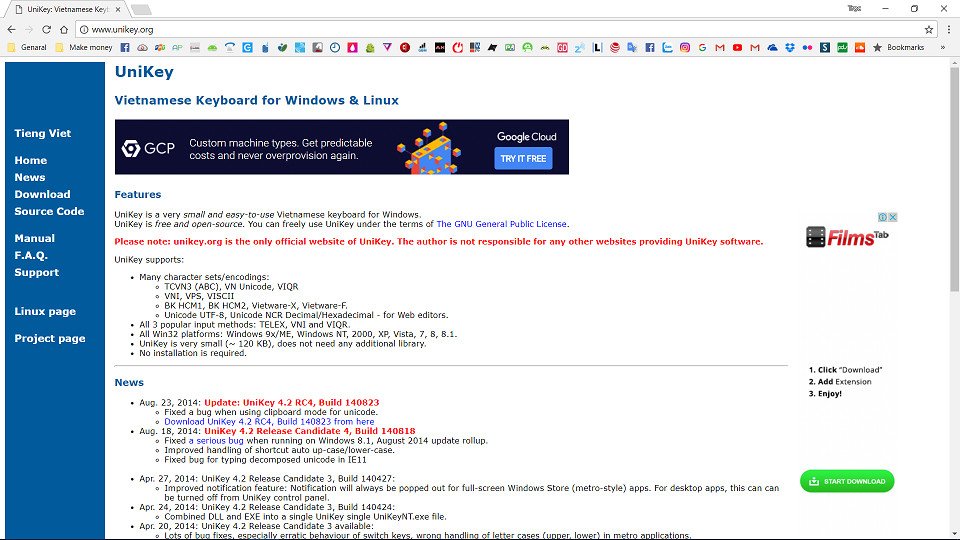Open the YouTube bookmark

tap(737, 48)
